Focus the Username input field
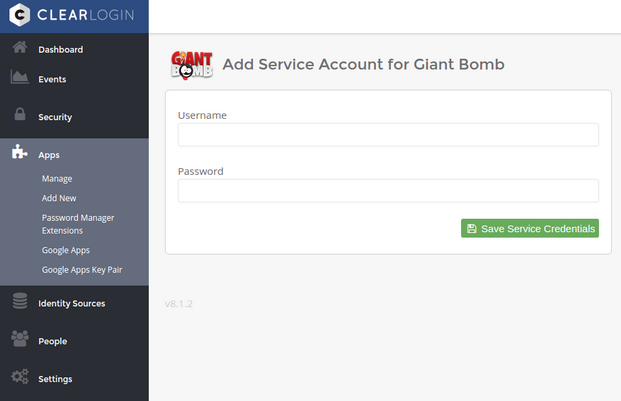The width and height of the screenshot is (621, 401). point(388,135)
